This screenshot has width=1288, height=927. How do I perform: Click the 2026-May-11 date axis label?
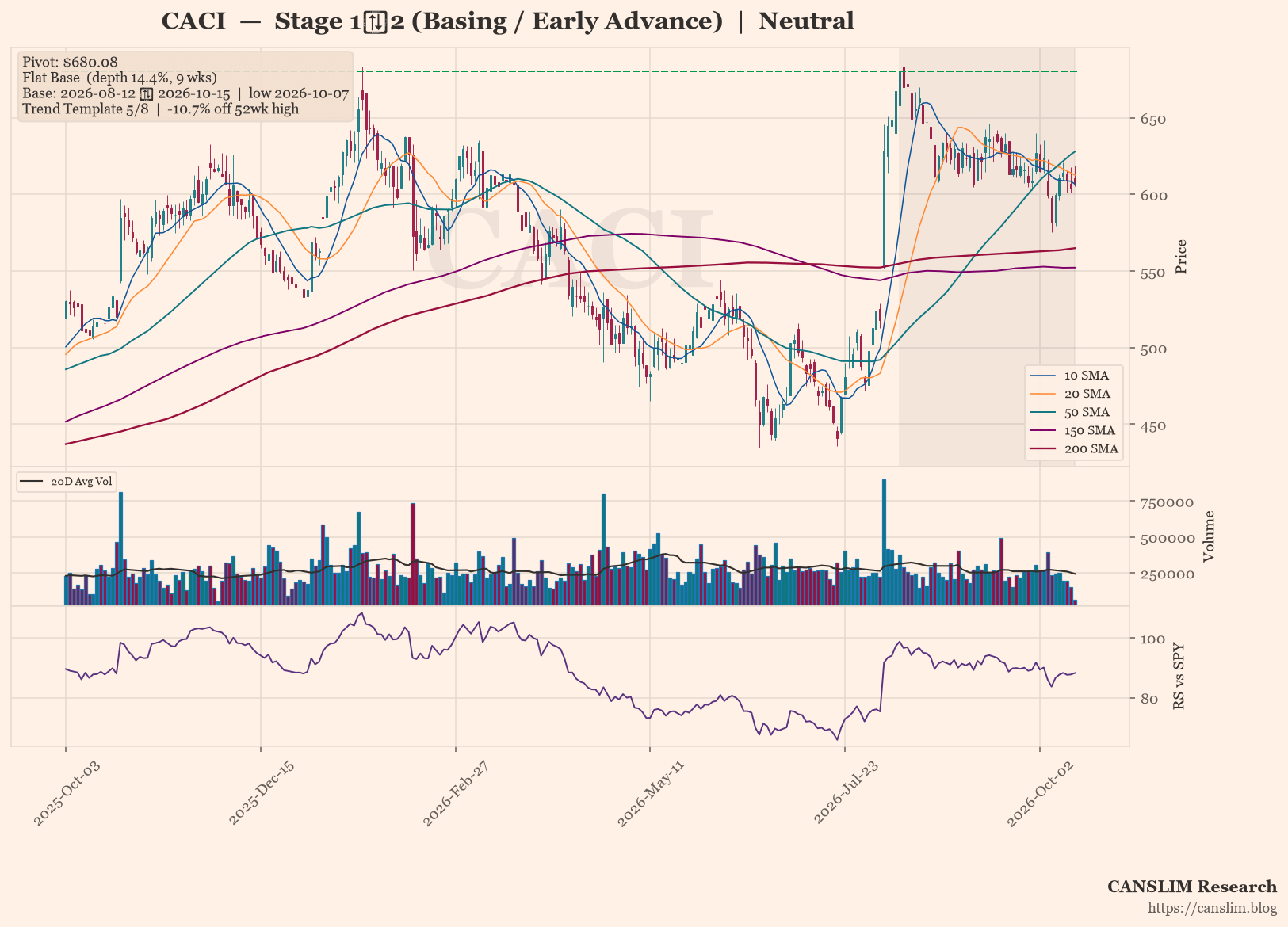coord(650,795)
